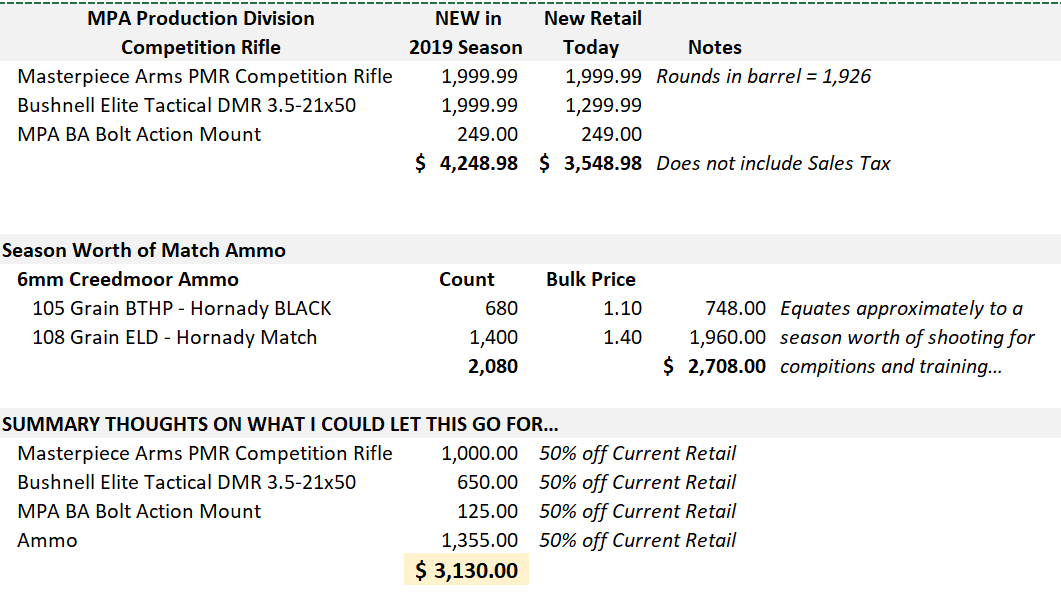
Task: Select the "Rounds in barrel = 1,926" note
Action: (763, 76)
